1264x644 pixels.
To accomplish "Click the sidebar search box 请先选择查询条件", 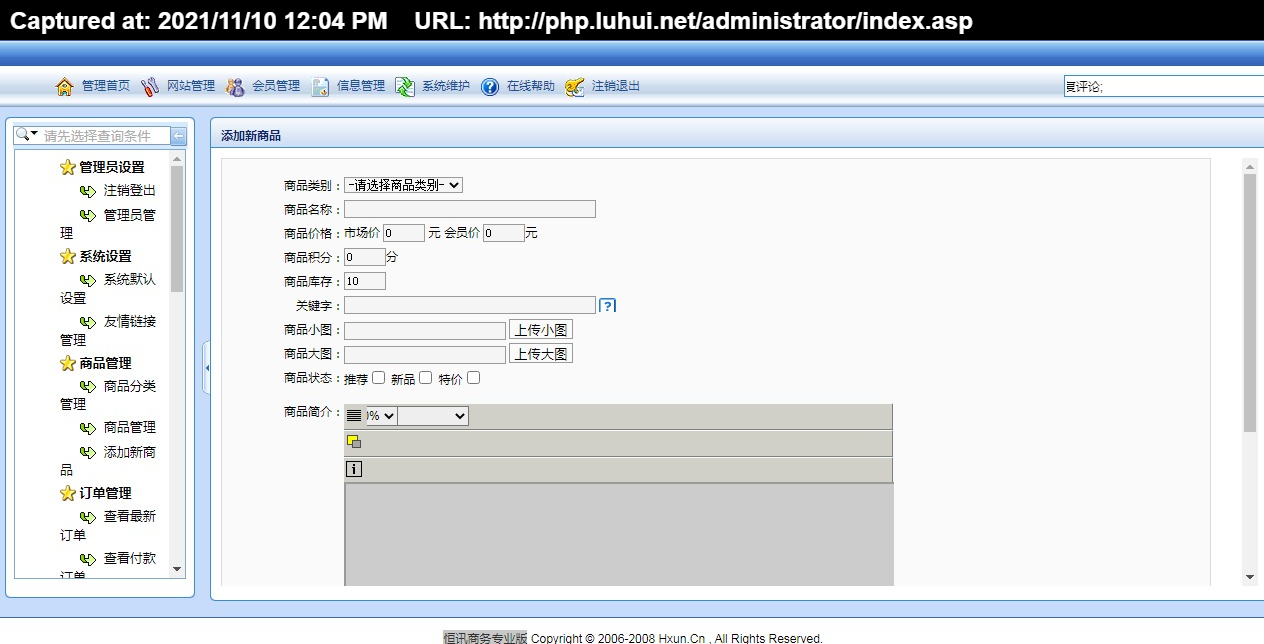I will [x=105, y=136].
